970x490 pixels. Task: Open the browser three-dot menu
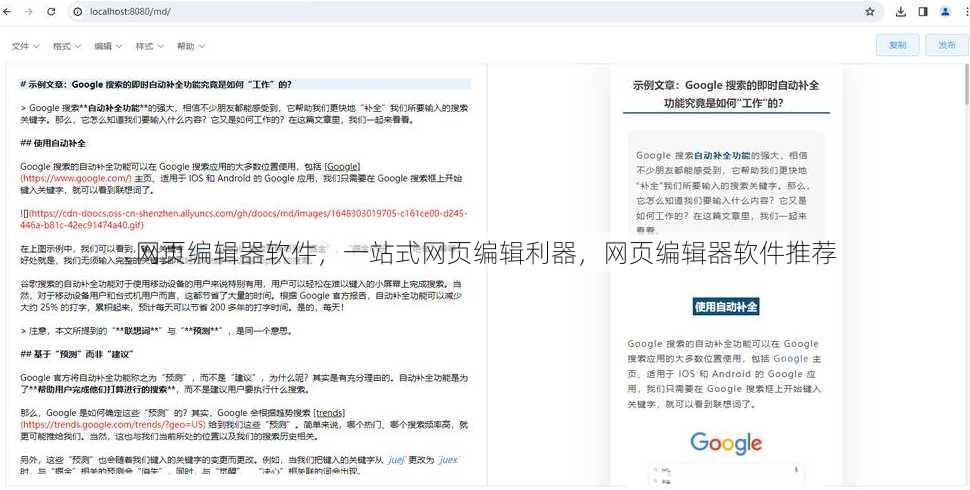tap(966, 12)
